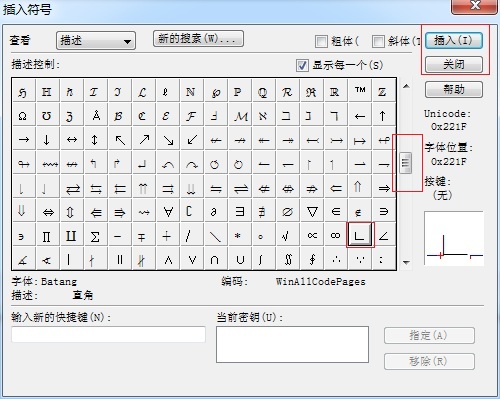Select the nabla ∇ symbol
Screen dimensions: 500x399
[312, 211]
